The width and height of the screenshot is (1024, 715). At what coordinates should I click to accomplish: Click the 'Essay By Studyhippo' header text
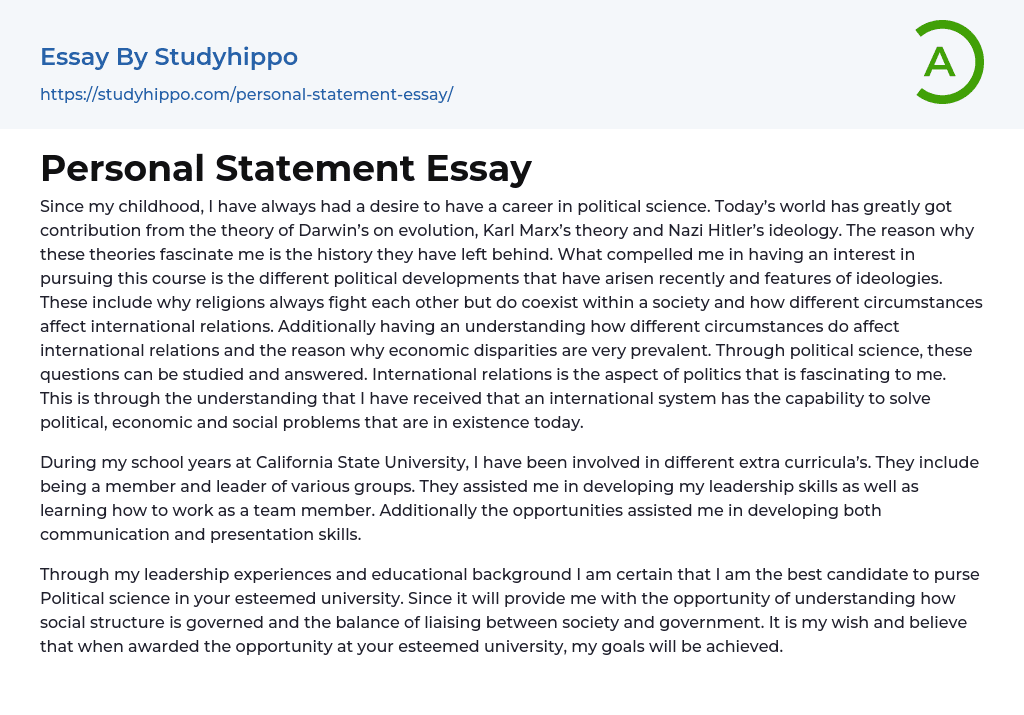(169, 57)
